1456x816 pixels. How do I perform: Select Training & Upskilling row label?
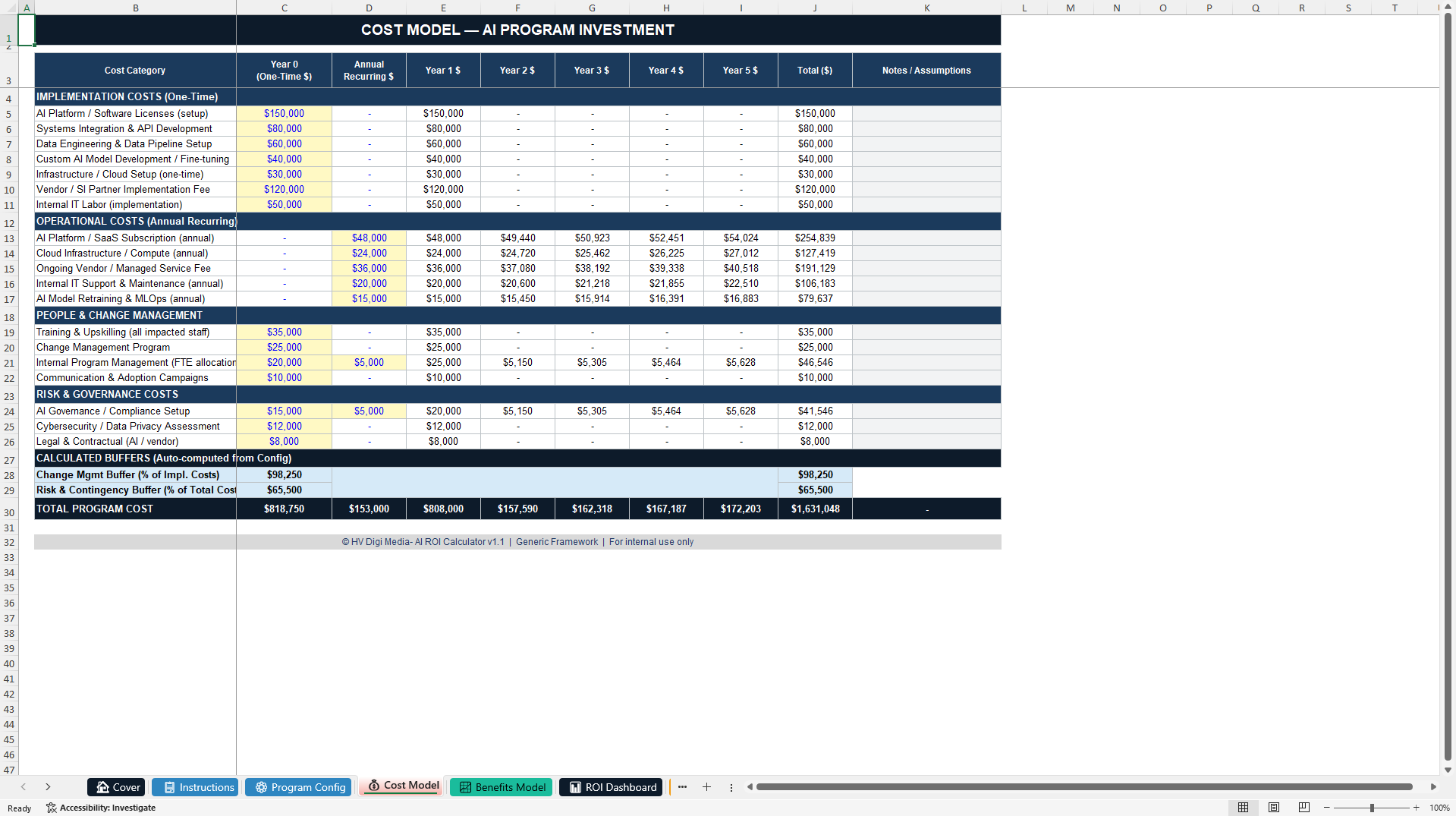(135, 332)
